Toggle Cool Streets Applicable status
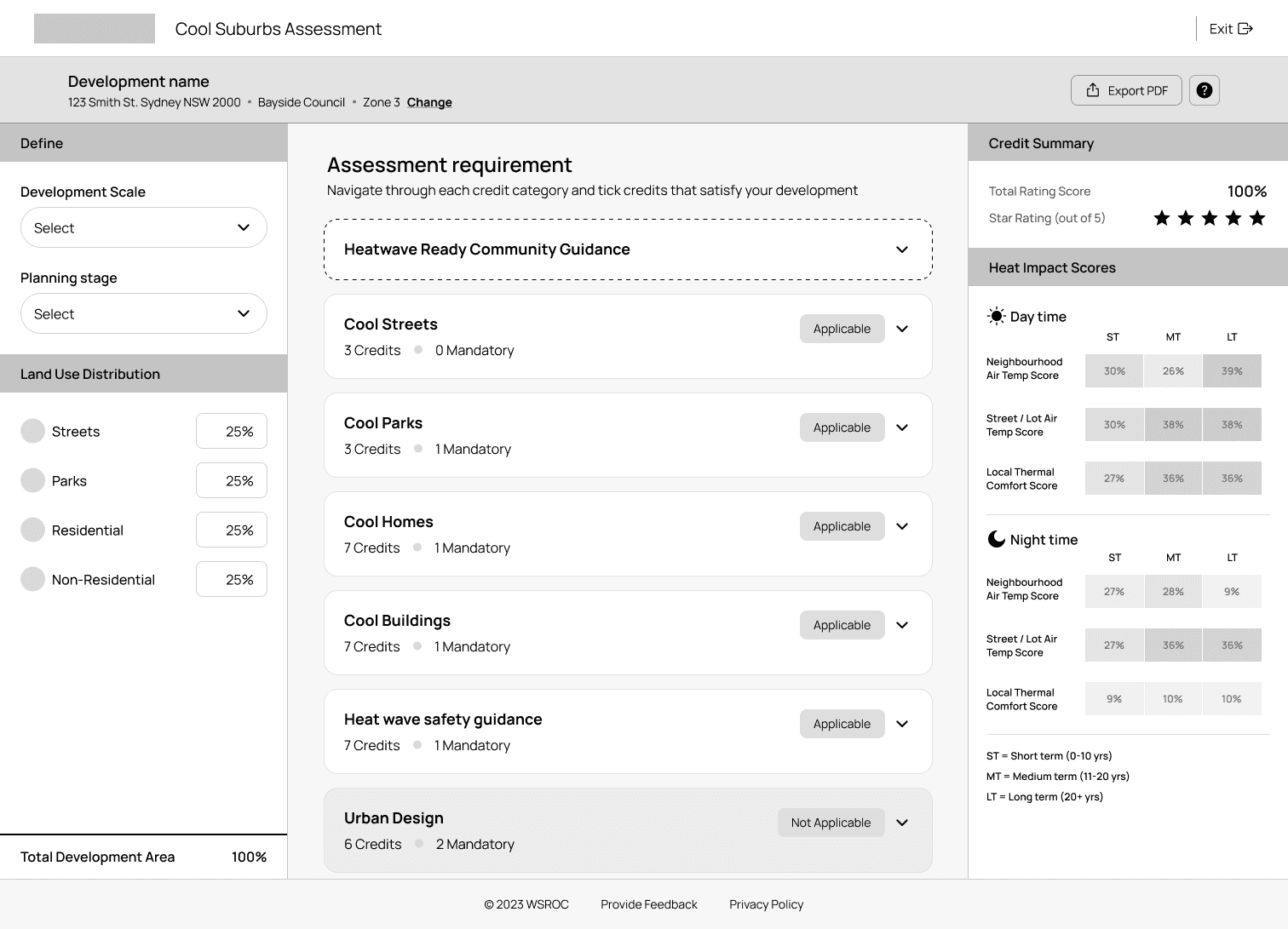This screenshot has height=929, width=1288. coord(842,329)
